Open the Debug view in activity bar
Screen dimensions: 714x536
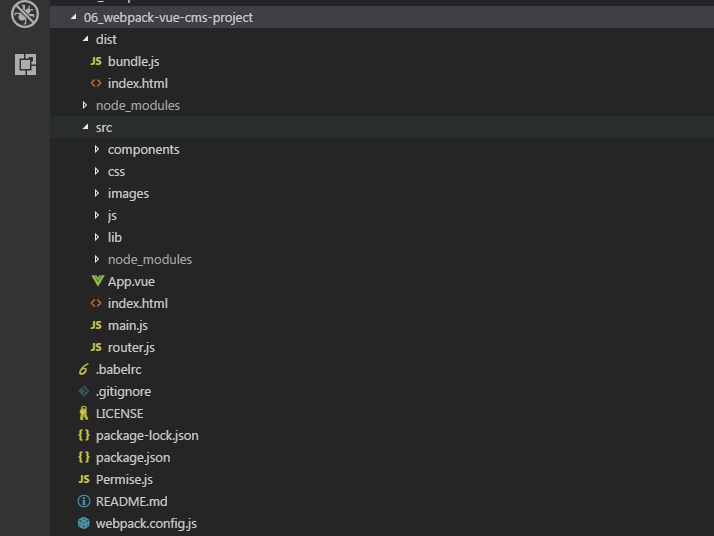(25, 15)
